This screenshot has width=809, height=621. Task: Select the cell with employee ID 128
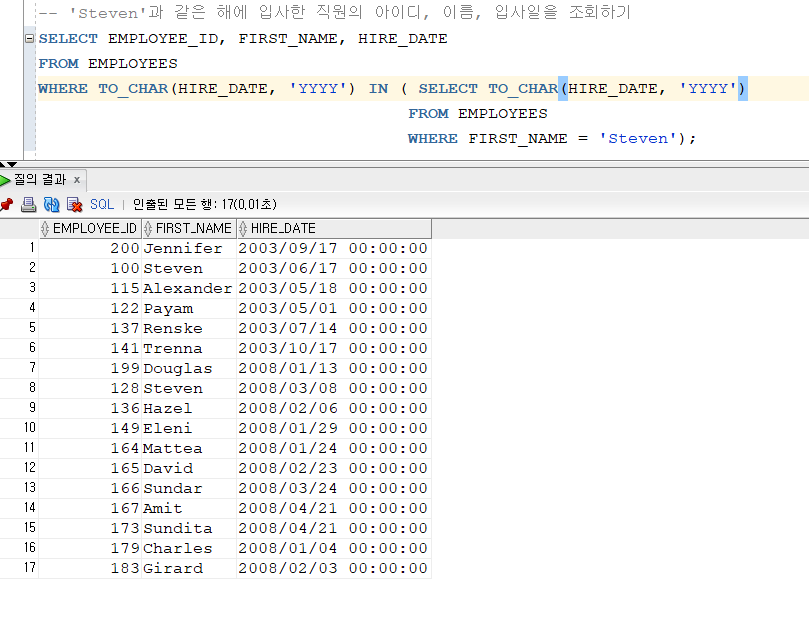click(90, 388)
